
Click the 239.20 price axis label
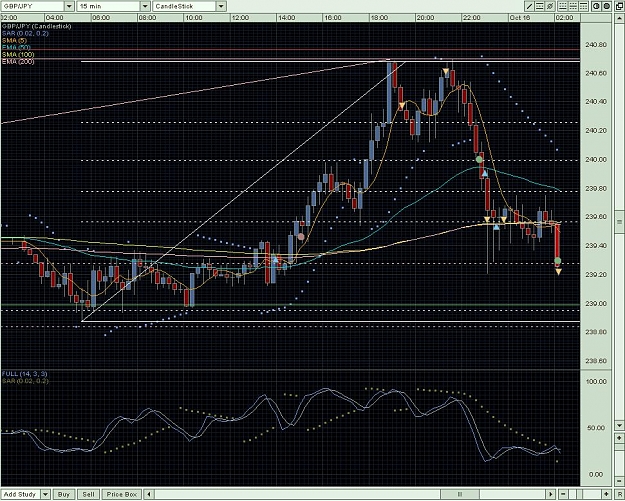[x=596, y=275]
